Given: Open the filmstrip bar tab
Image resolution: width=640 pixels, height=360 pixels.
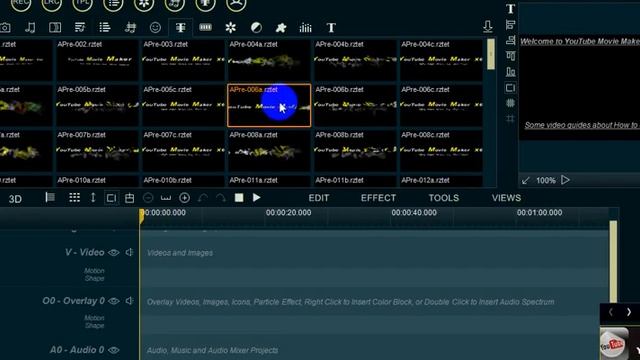Looking at the screenshot, I should pyautogui.click(x=205, y=27).
